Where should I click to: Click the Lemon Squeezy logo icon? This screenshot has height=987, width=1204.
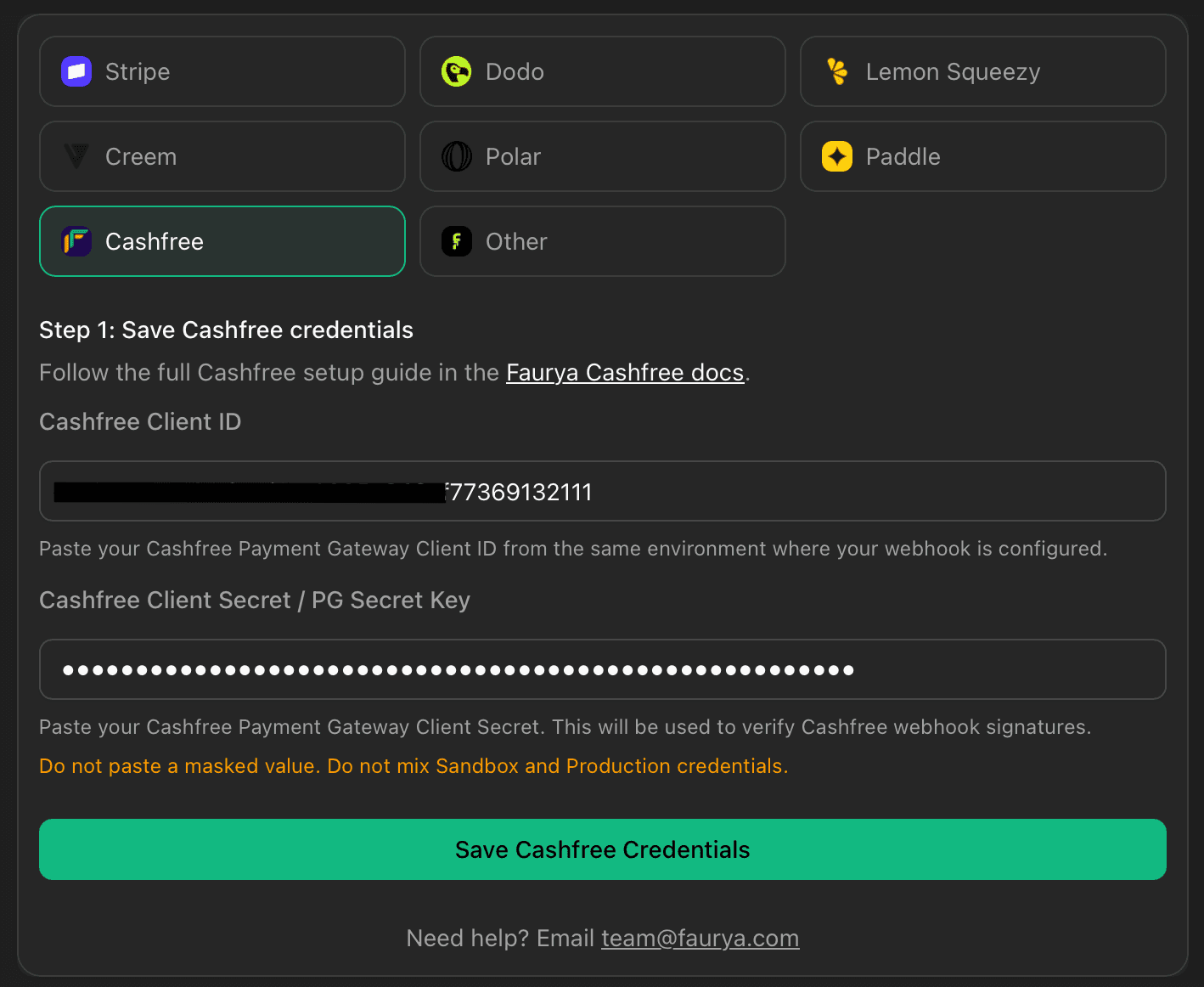(x=837, y=71)
